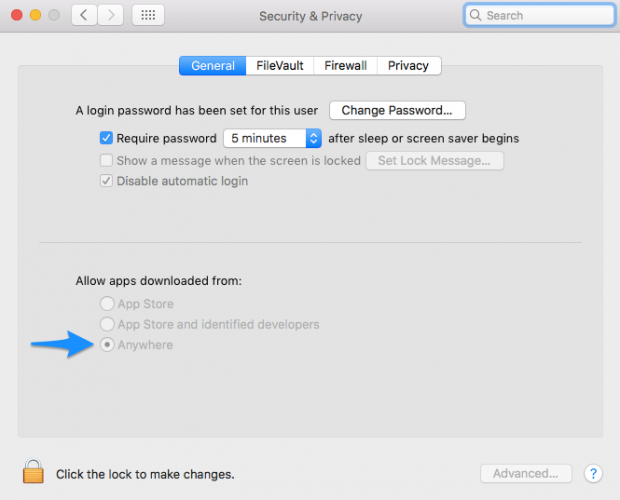The height and width of the screenshot is (500, 620).
Task: Switch to the FileVault tab
Action: click(280, 66)
